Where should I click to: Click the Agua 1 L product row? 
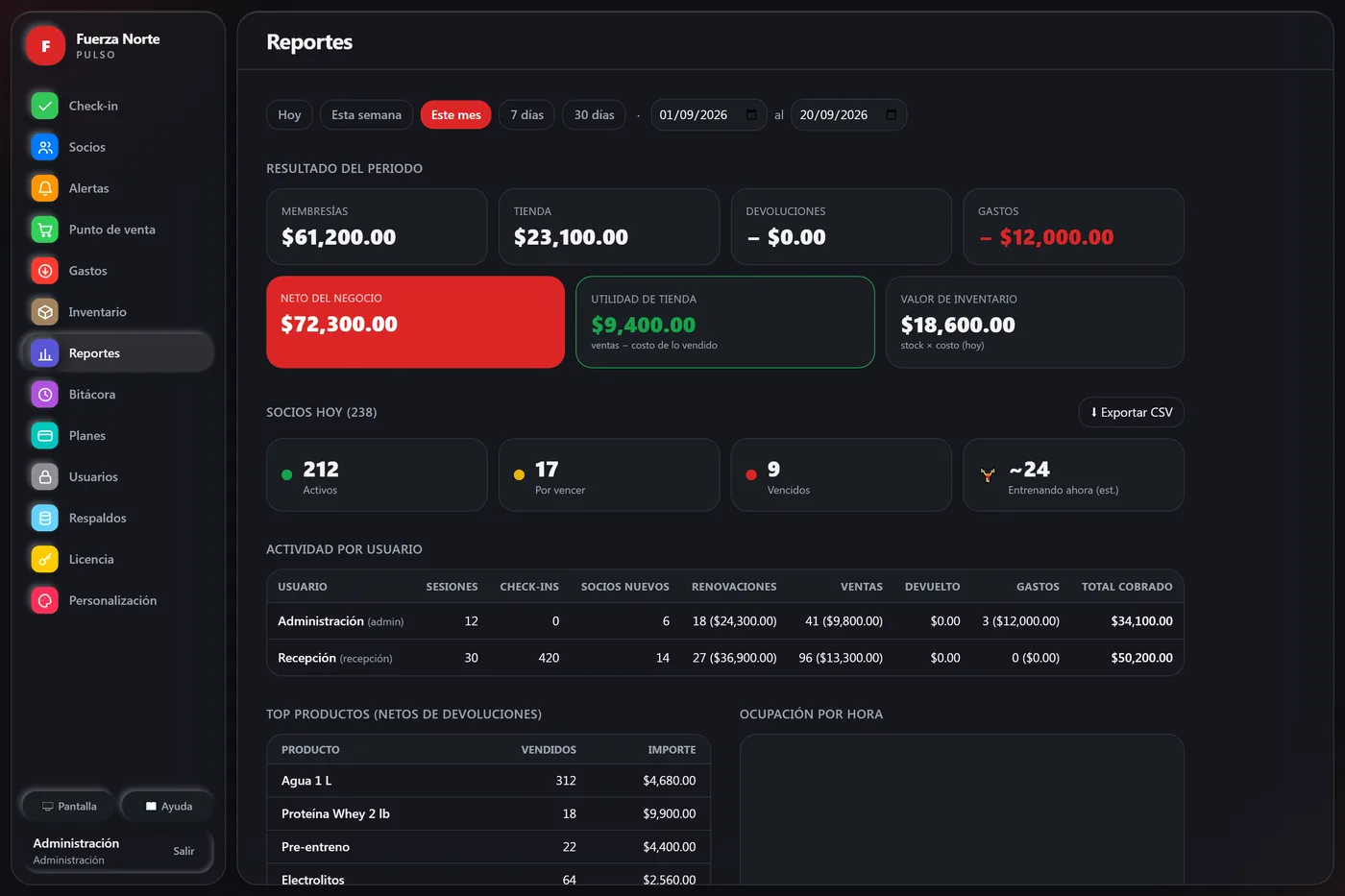488,781
